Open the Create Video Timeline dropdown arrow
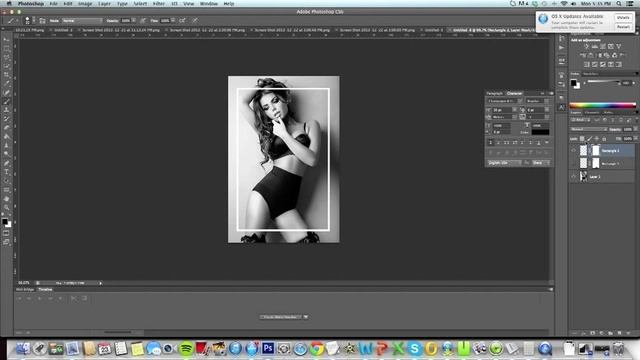The width and height of the screenshot is (640, 360). tap(306, 317)
